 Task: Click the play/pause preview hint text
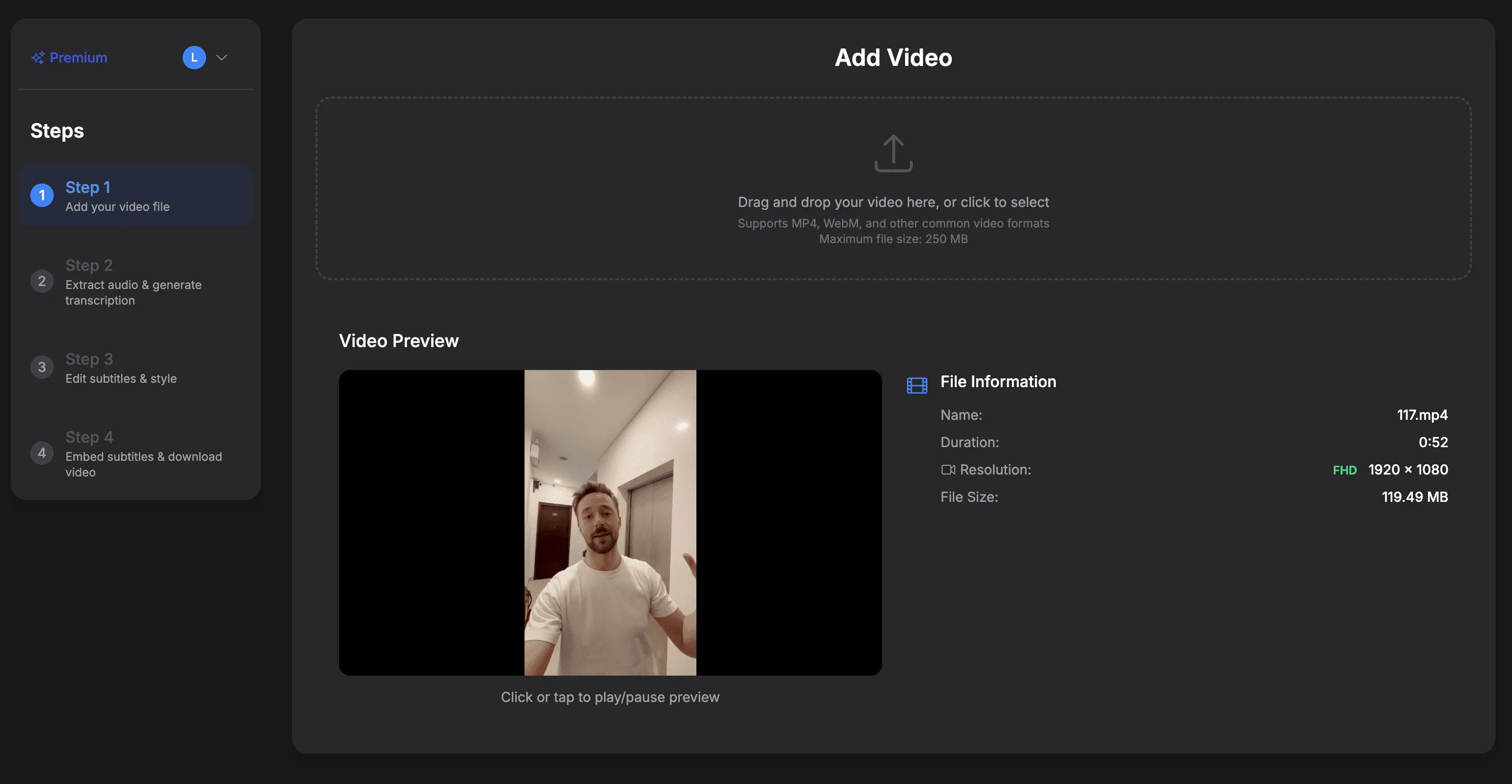click(x=610, y=697)
